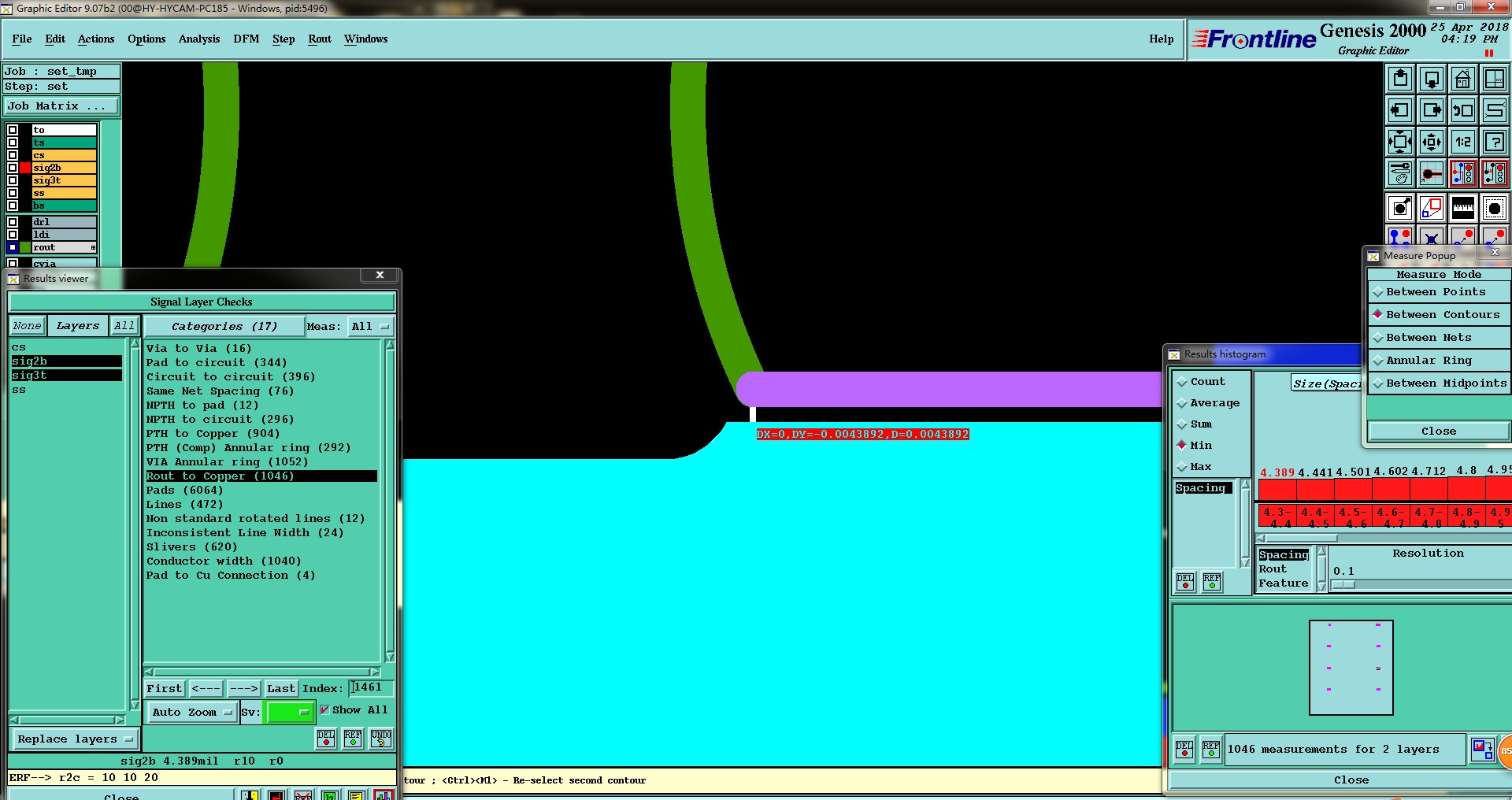Open the DFM menu

[246, 39]
